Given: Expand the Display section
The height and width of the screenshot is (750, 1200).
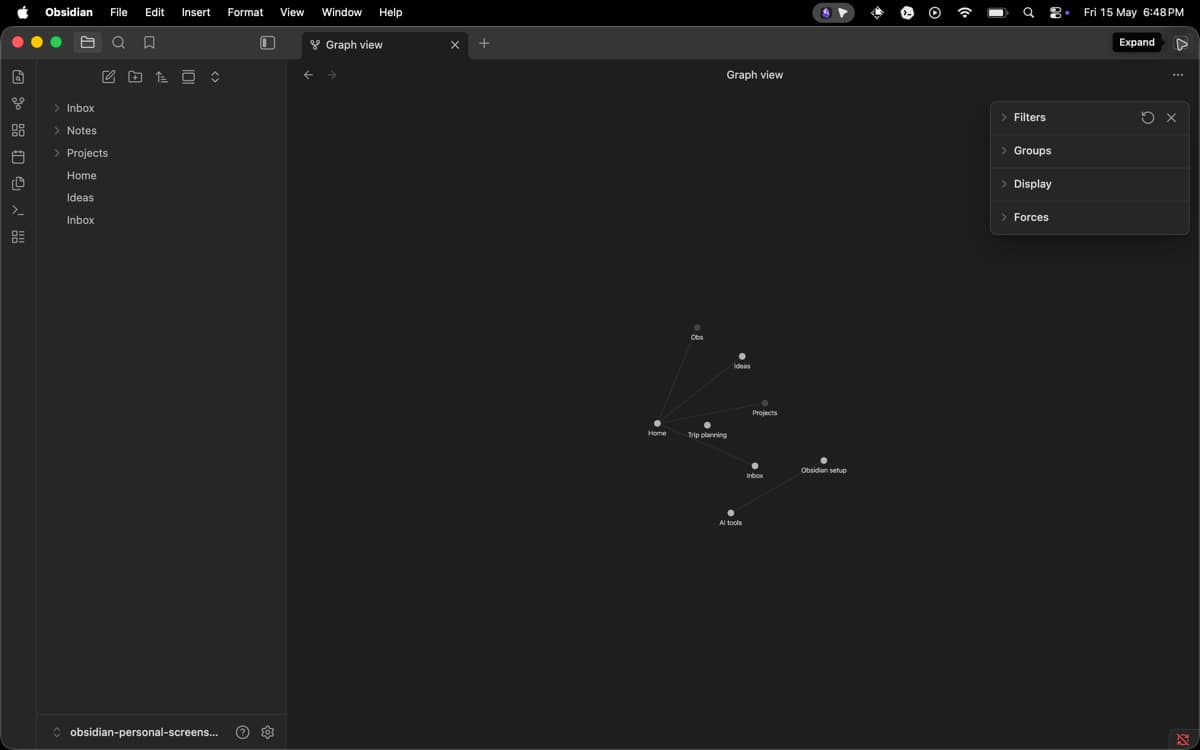Looking at the screenshot, I should (x=1033, y=184).
